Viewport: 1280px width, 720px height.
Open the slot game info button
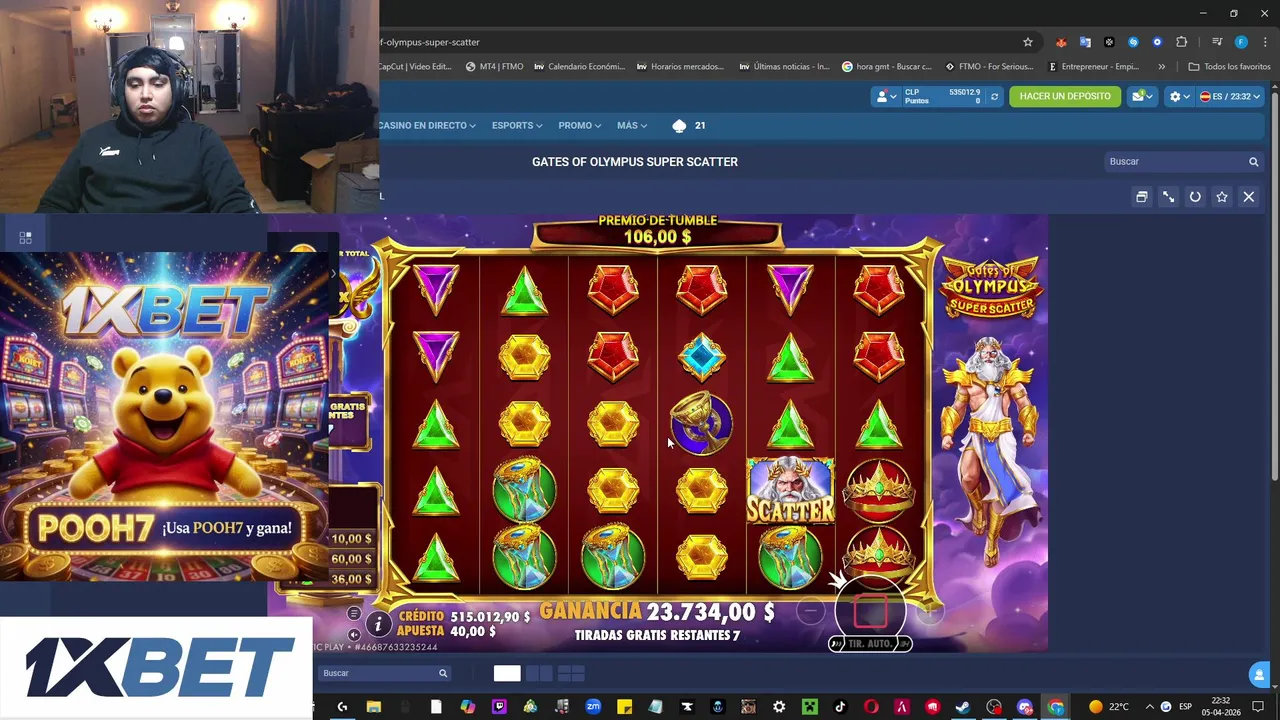click(x=378, y=625)
